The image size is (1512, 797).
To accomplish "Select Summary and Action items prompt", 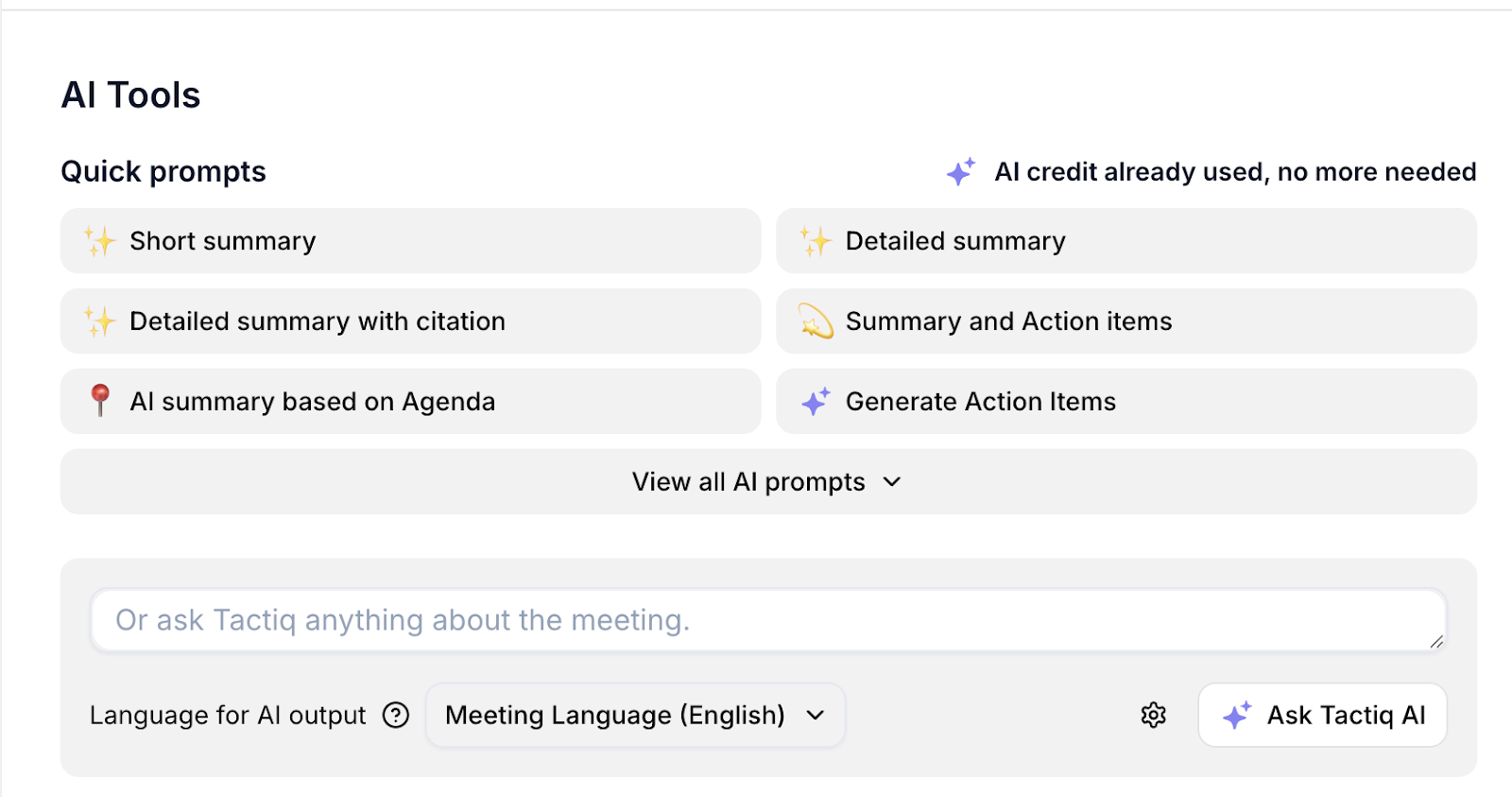I will point(1126,321).
